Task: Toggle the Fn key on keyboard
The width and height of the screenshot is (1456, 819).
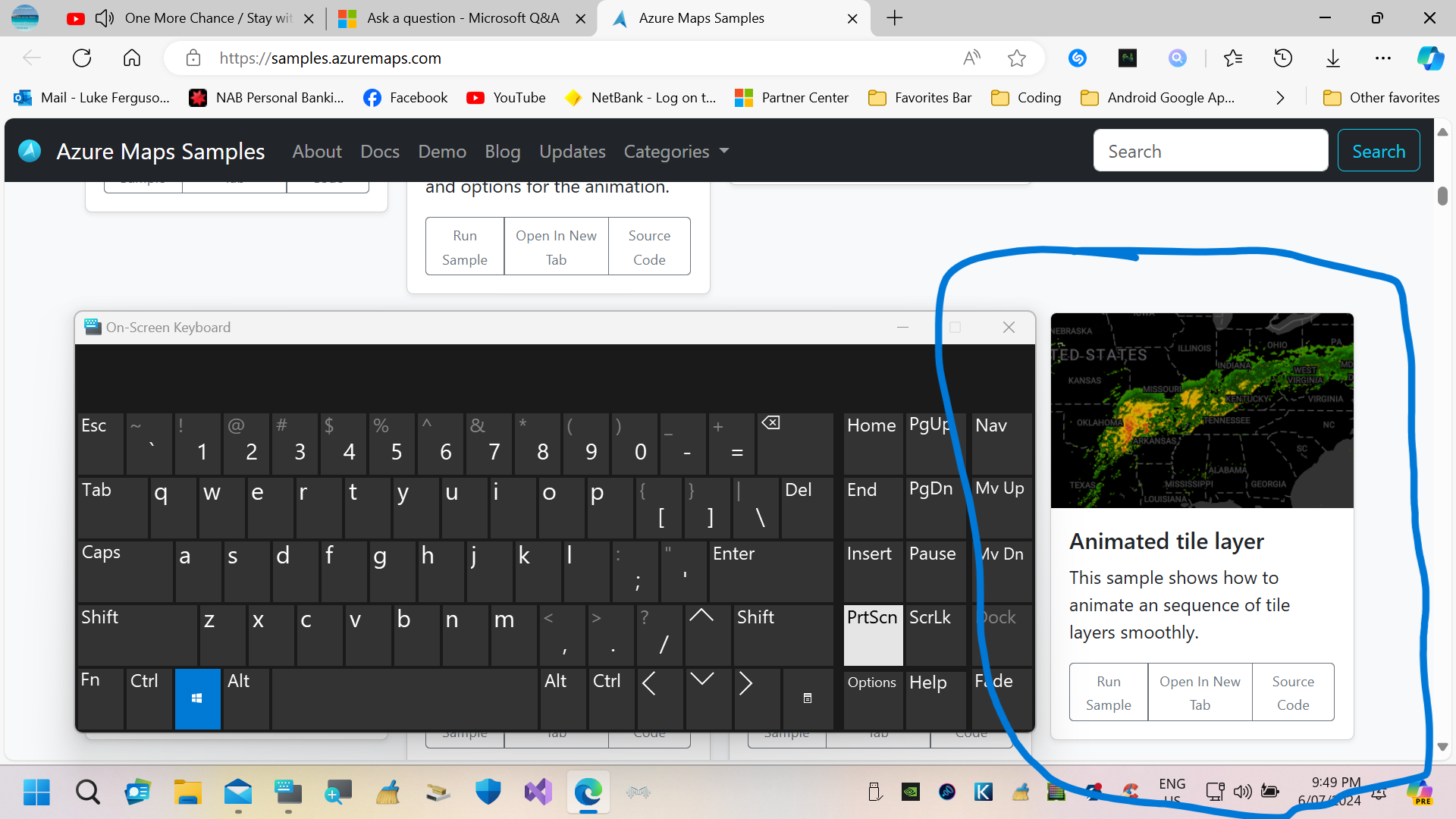Action: [x=100, y=698]
